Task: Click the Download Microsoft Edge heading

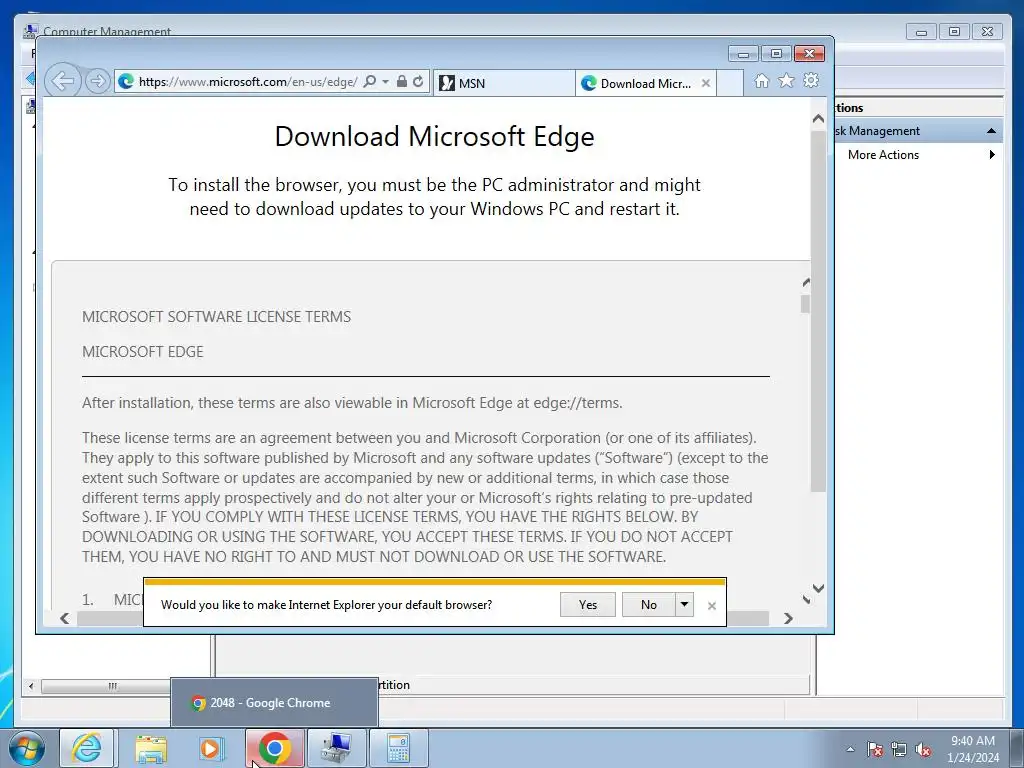Action: click(x=434, y=136)
